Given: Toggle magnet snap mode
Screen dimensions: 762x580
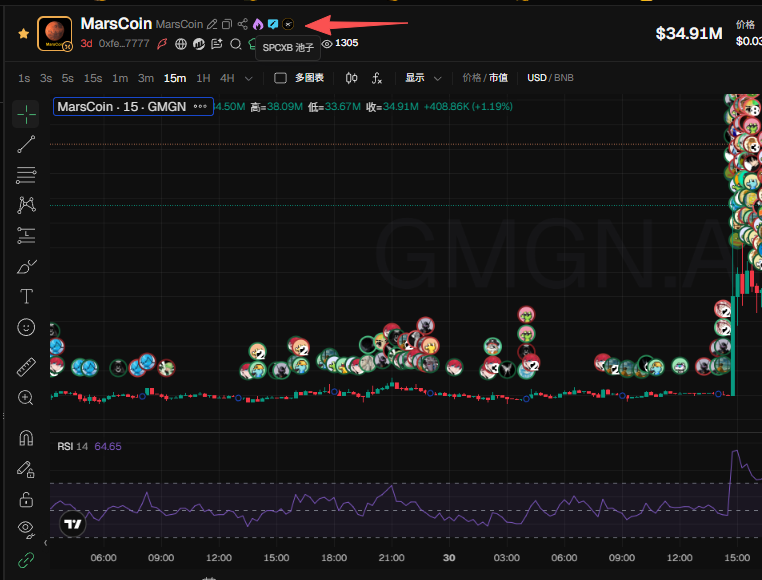Looking at the screenshot, I should (x=26, y=439).
